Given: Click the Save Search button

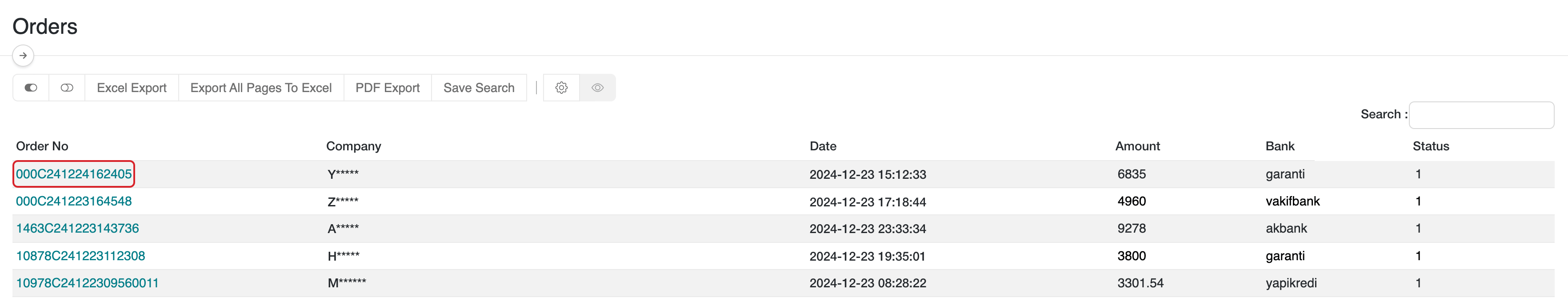Looking at the screenshot, I should pyautogui.click(x=478, y=88).
